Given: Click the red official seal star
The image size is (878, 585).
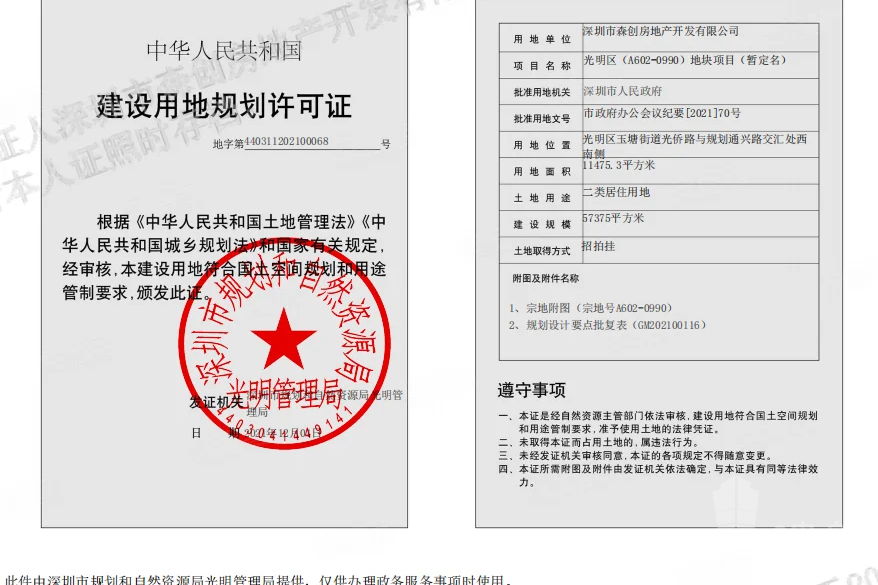Looking at the screenshot, I should (284, 338).
